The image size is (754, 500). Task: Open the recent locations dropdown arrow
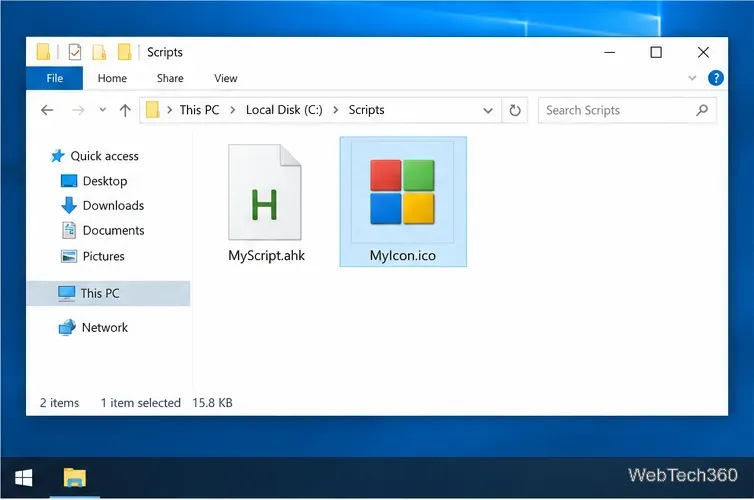click(x=102, y=110)
